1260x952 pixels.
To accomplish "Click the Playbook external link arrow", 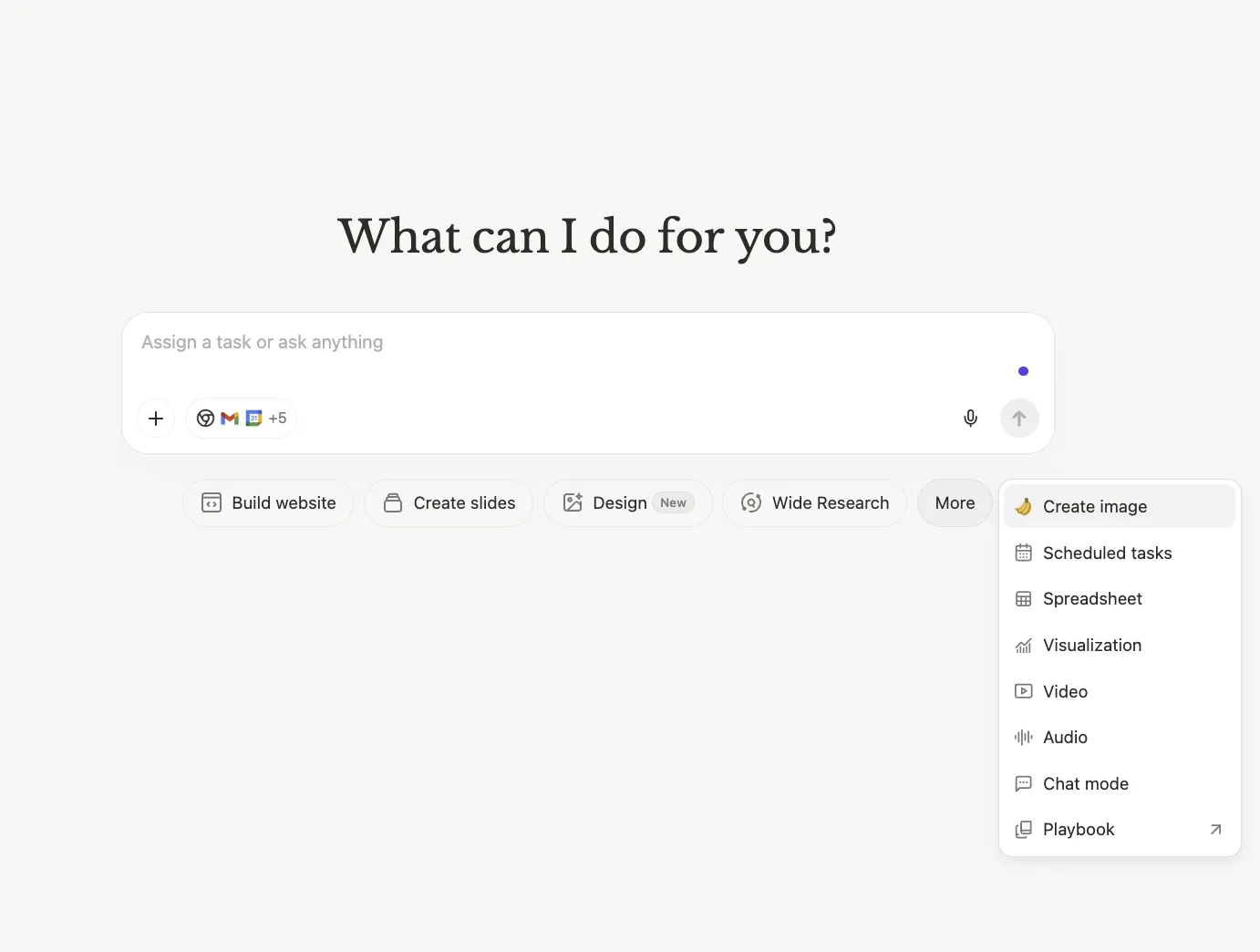I will (x=1214, y=830).
